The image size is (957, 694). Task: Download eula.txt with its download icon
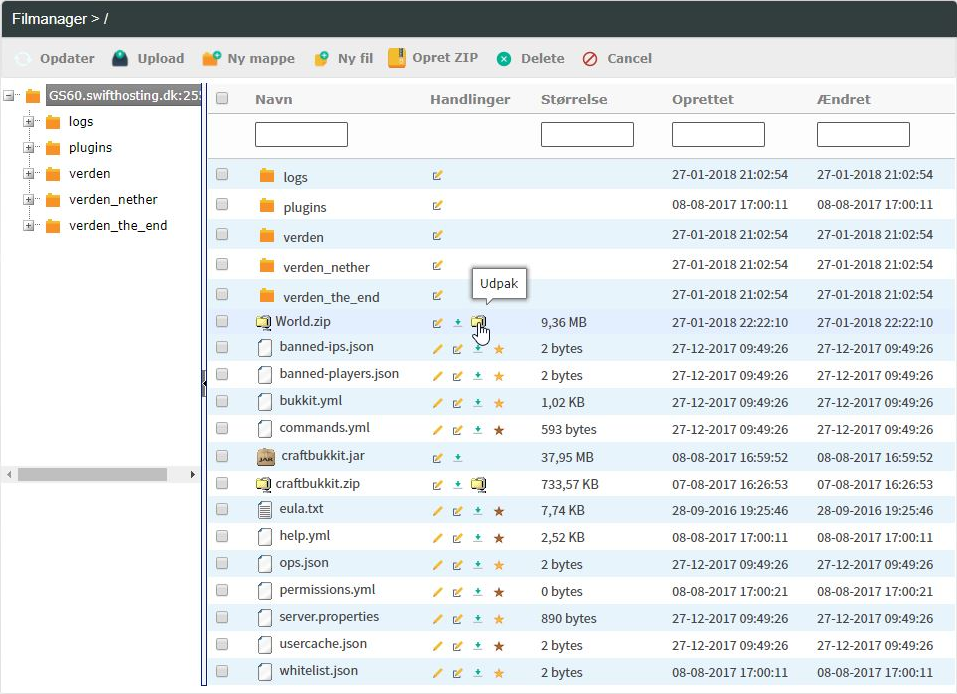click(478, 511)
